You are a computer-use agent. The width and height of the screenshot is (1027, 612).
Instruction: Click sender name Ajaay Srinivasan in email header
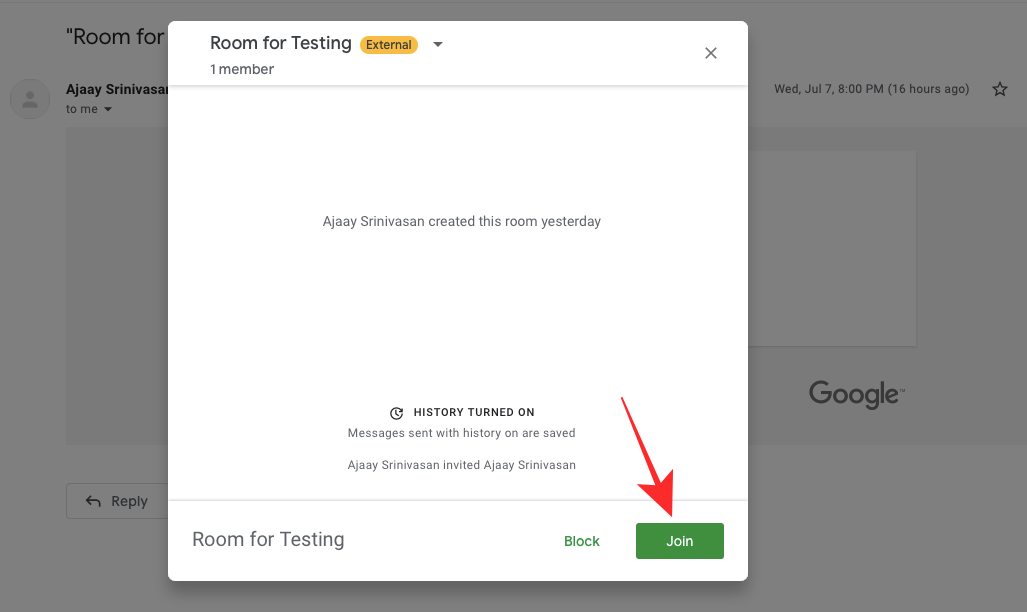115,89
